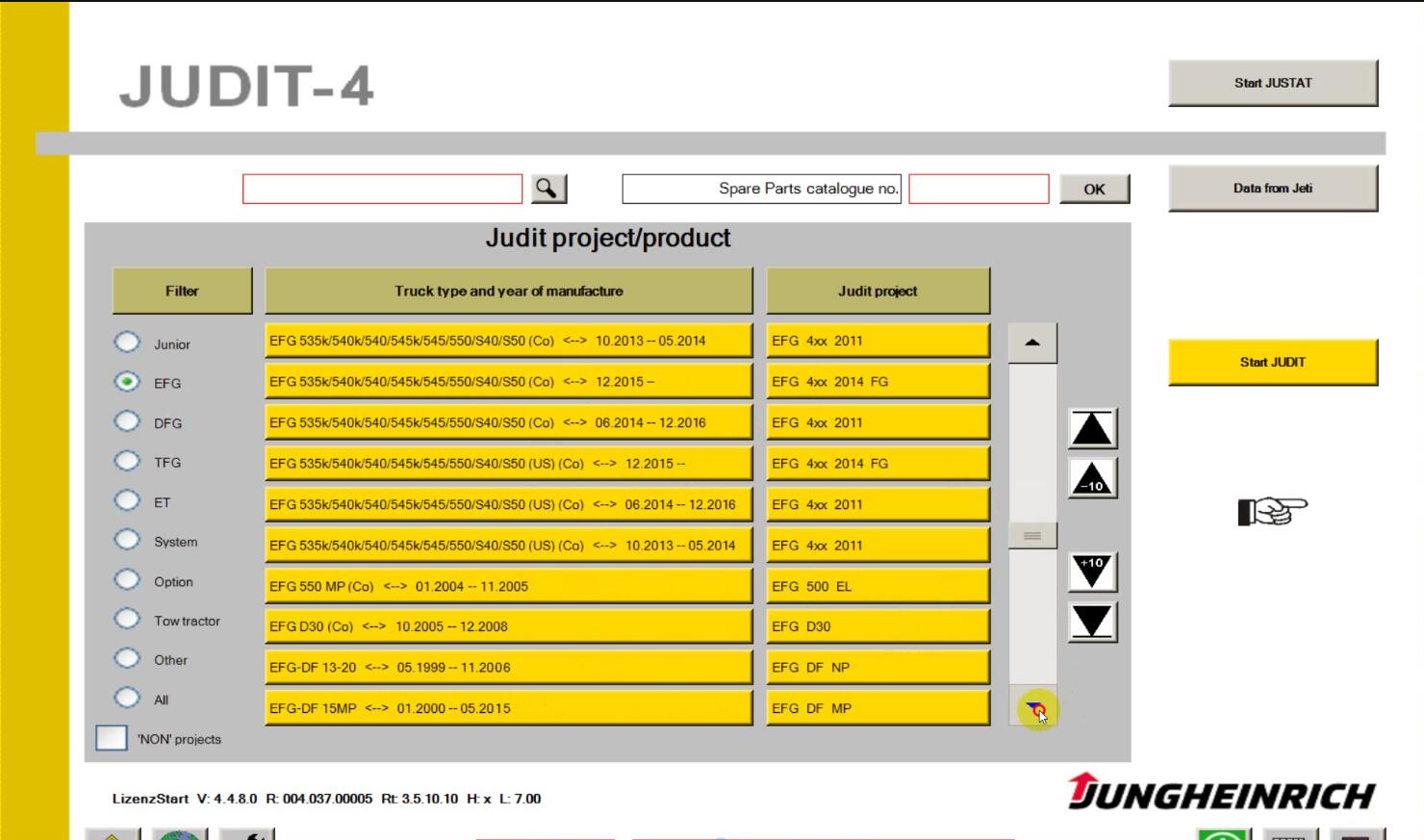
Task: Click EFG 4xx 2011 cell in first row
Action: [x=877, y=341]
